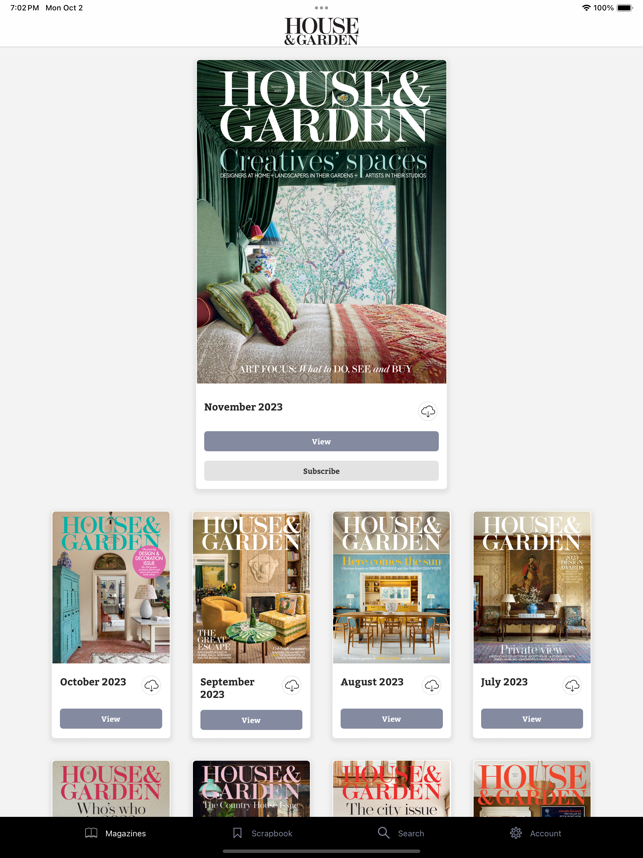Tap the Here comes the sun cover
643x858 pixels.
pos(392,587)
